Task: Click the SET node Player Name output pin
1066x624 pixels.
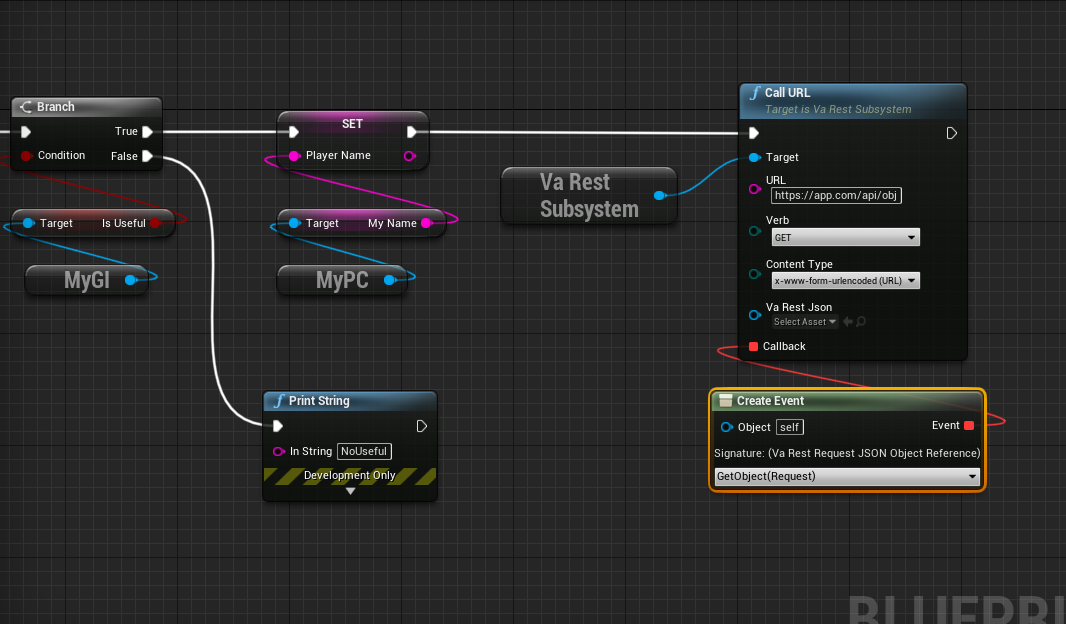Action: coord(409,156)
